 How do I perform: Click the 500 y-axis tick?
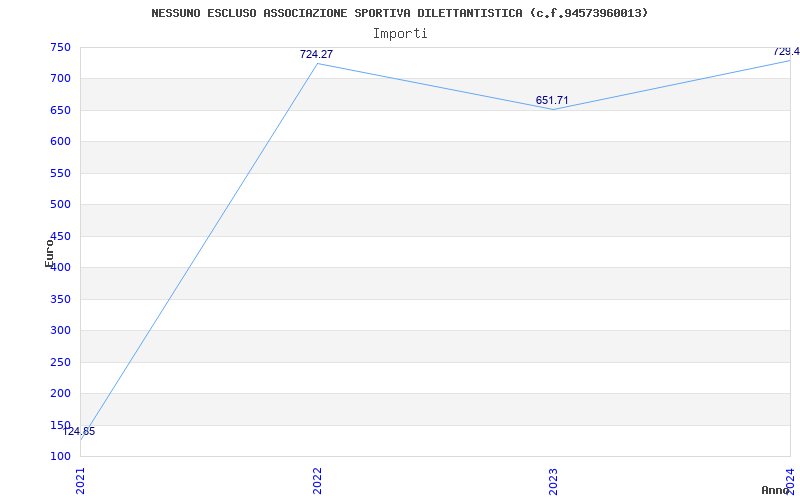60,205
